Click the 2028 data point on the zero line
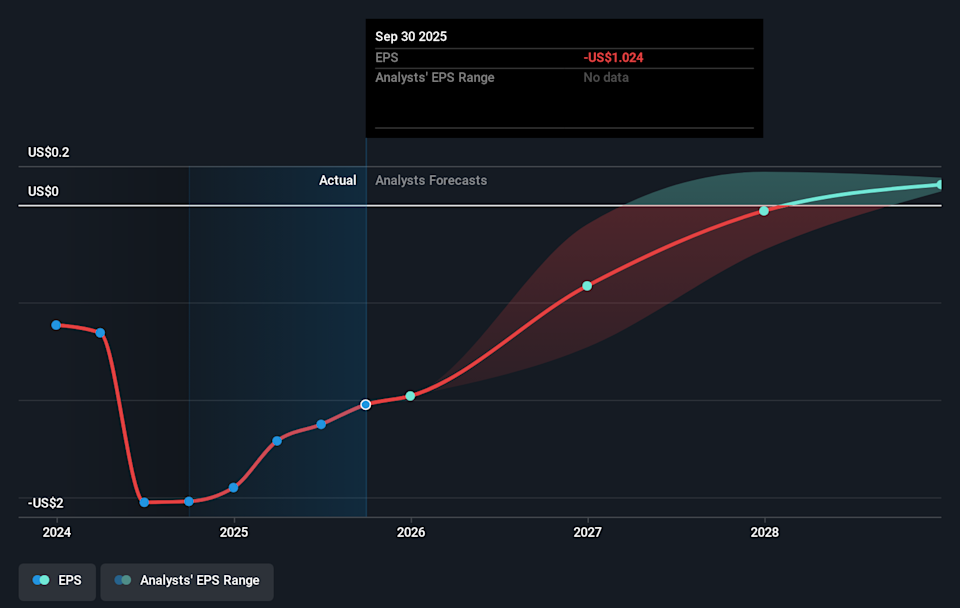Viewport: 960px width, 608px height. pos(764,210)
